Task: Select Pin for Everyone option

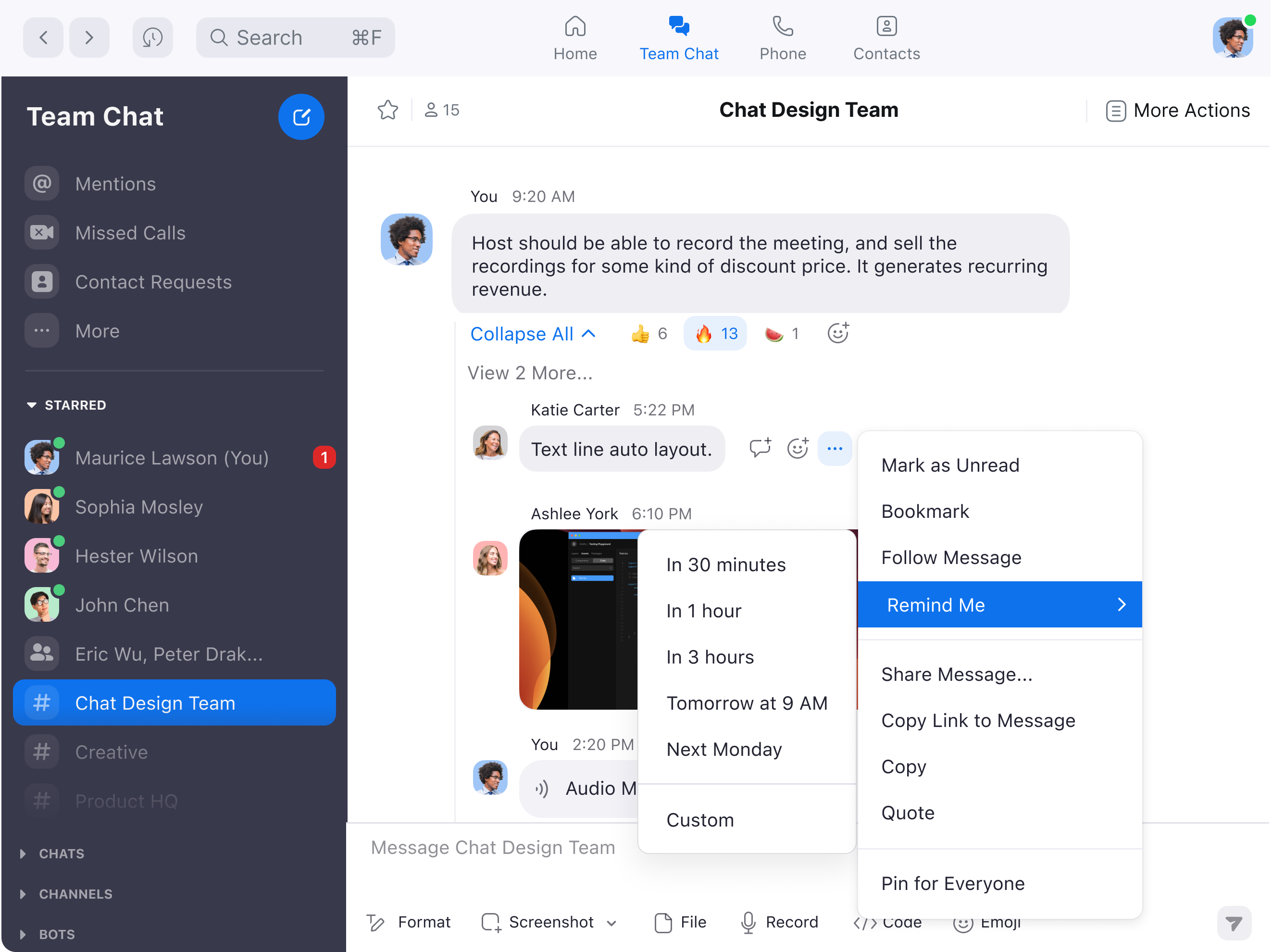Action: [952, 883]
